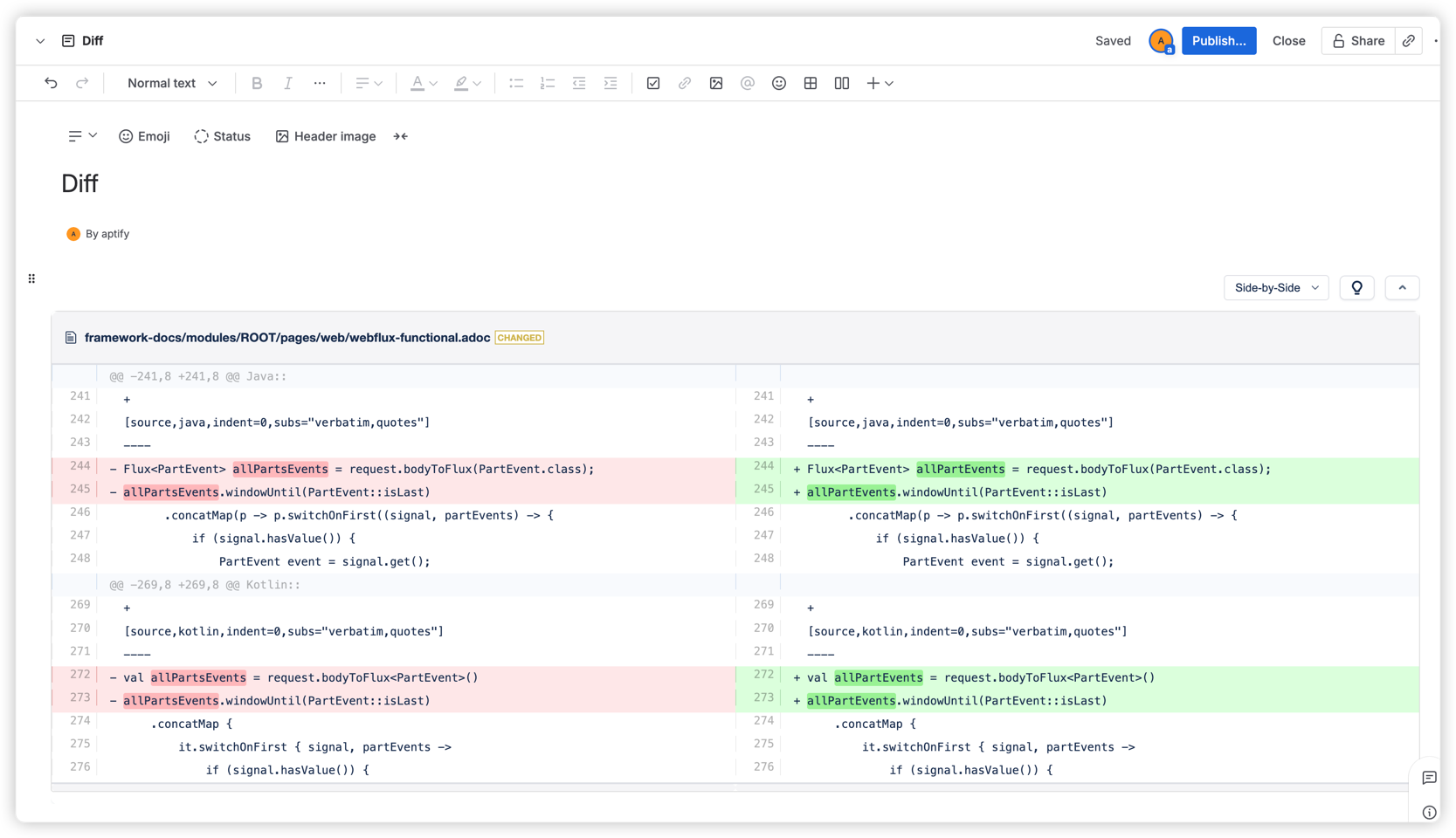The image size is (1456, 838).
Task: Insert an action item checkbox
Action: coord(652,83)
